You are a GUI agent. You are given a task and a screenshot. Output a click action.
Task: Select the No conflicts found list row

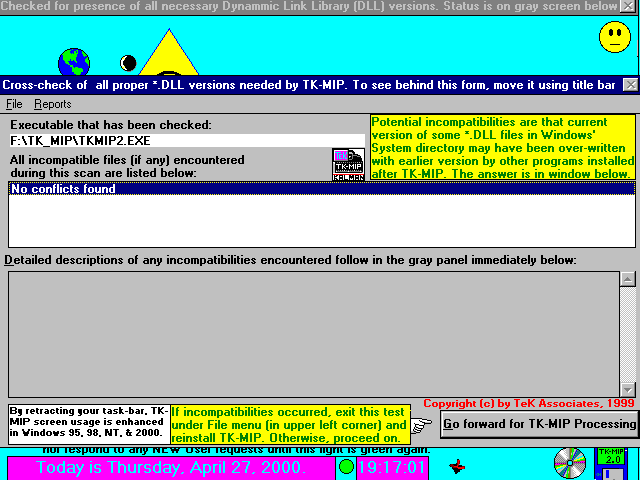322,189
